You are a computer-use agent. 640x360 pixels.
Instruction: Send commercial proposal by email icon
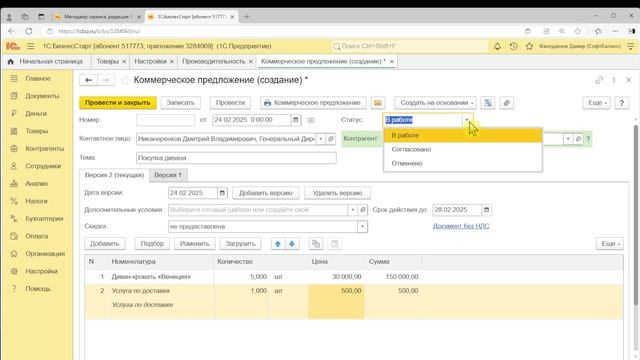click(x=378, y=103)
